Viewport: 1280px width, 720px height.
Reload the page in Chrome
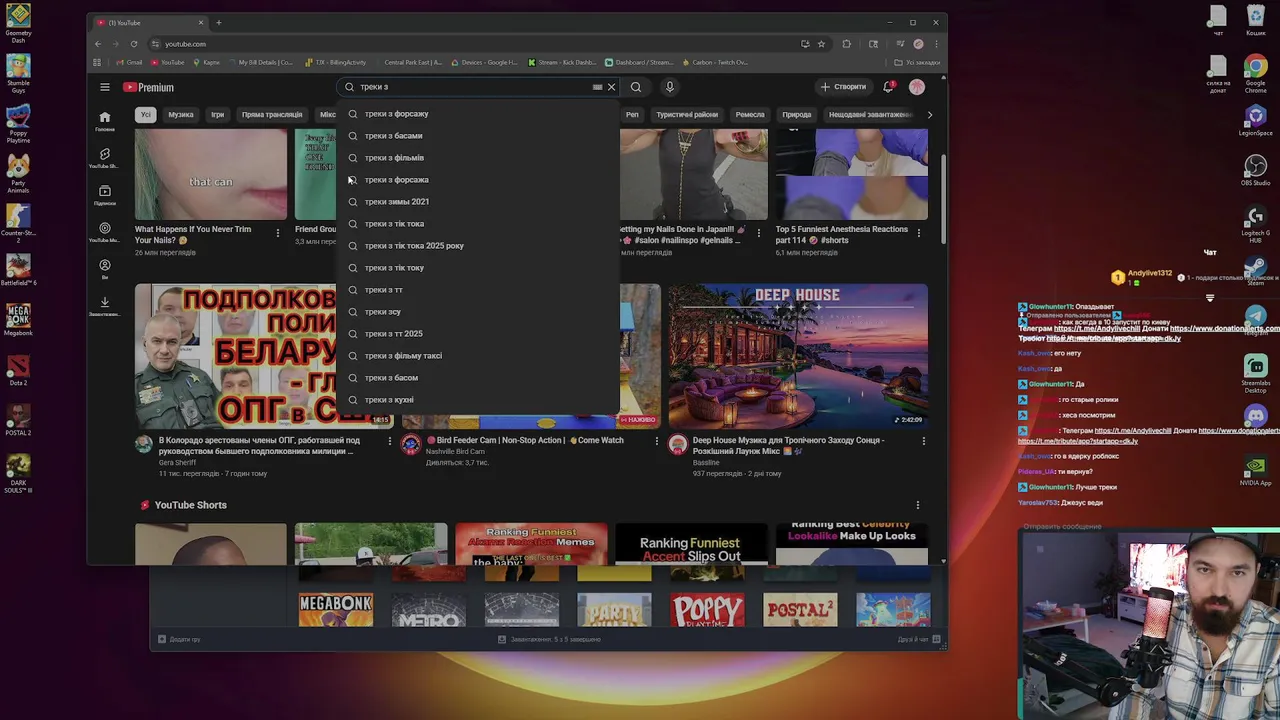(133, 44)
